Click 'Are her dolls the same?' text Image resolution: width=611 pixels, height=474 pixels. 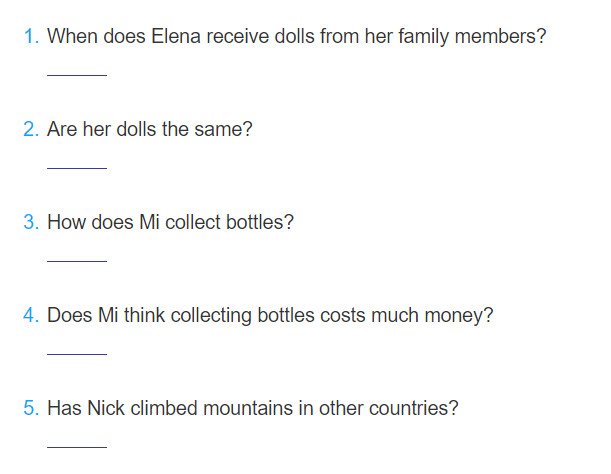point(150,129)
